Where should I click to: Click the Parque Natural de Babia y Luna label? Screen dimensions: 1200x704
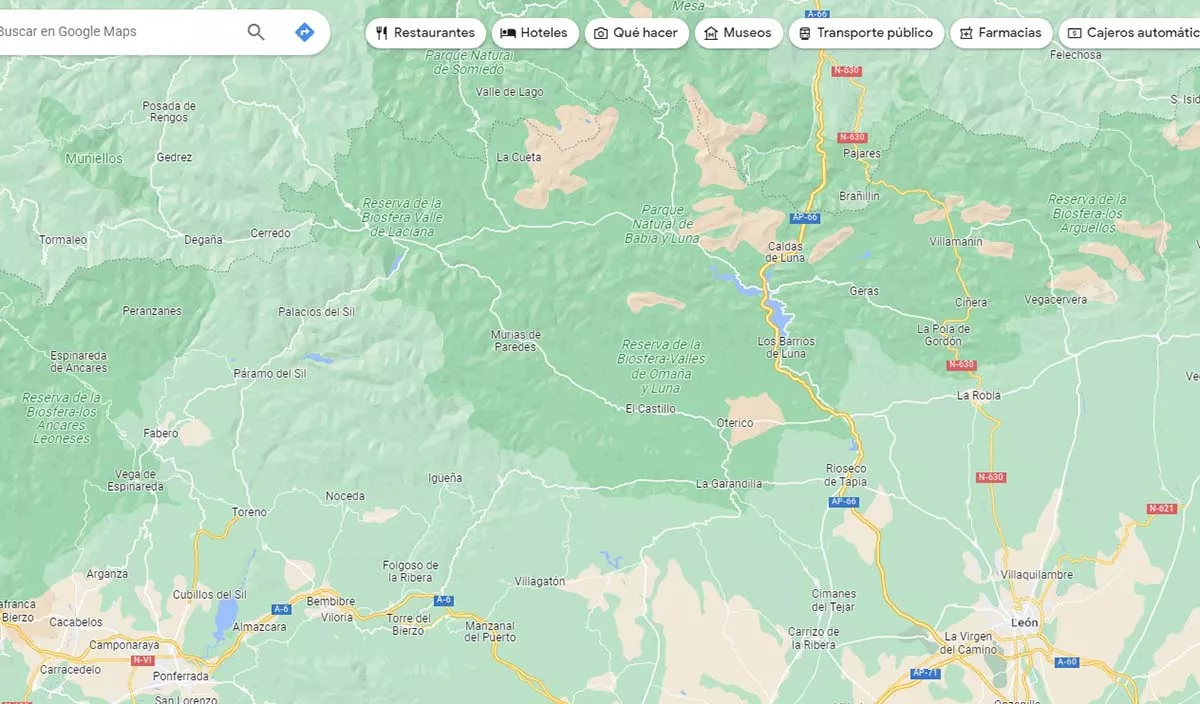tap(662, 224)
